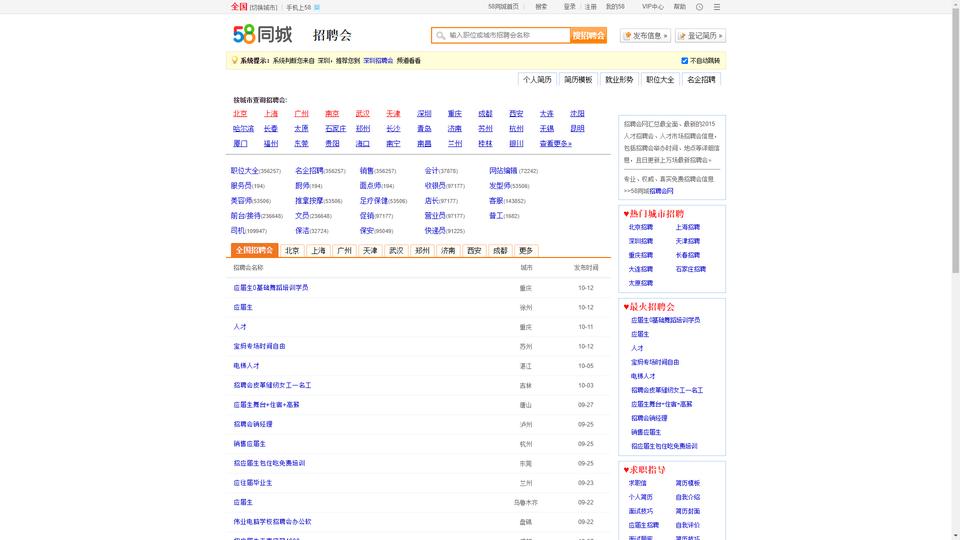Open the 职位大全 tab at top right
The image size is (960, 540).
660,80
